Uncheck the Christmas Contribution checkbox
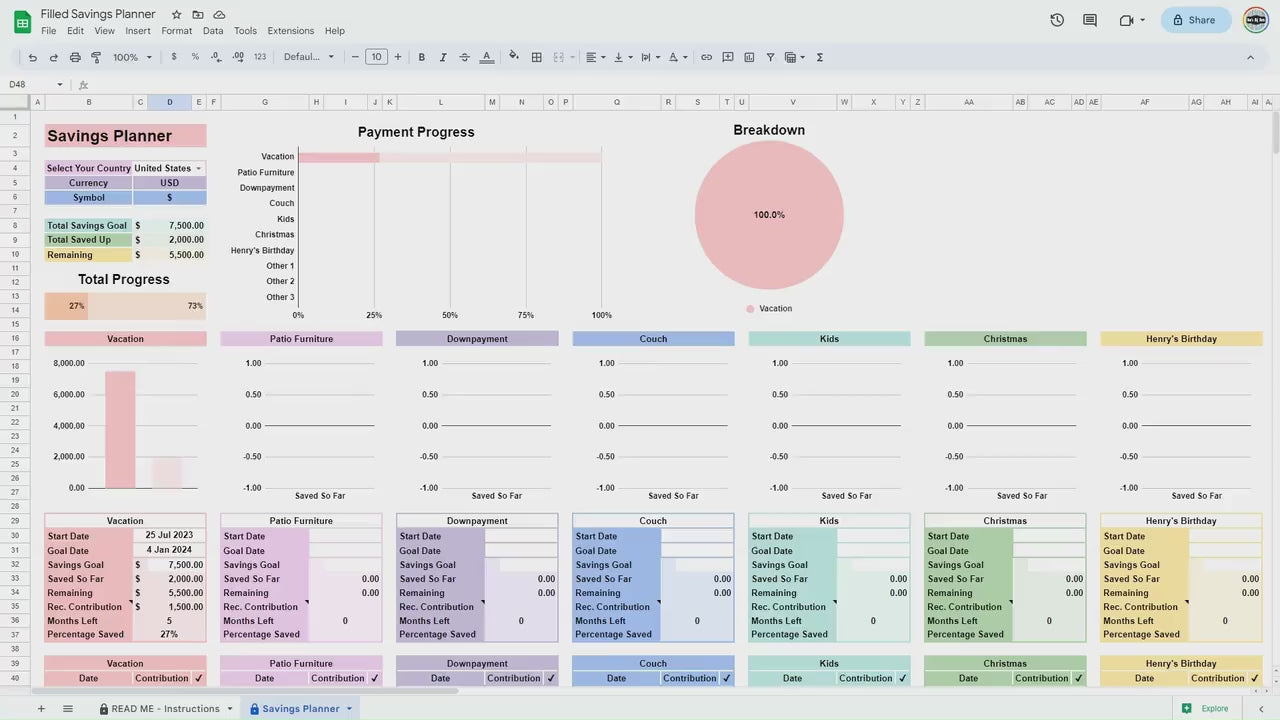The height and width of the screenshot is (720, 1280). [1078, 678]
